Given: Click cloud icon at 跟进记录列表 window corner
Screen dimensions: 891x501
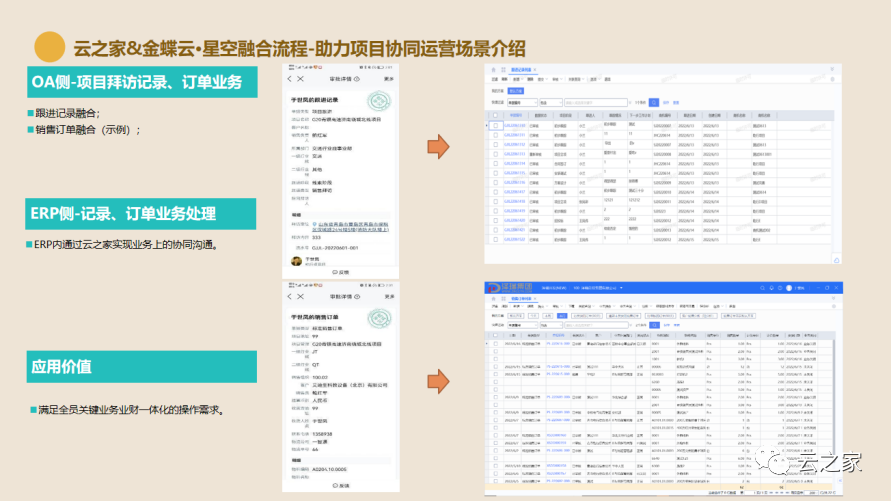Looking at the screenshot, I should pos(836,260).
